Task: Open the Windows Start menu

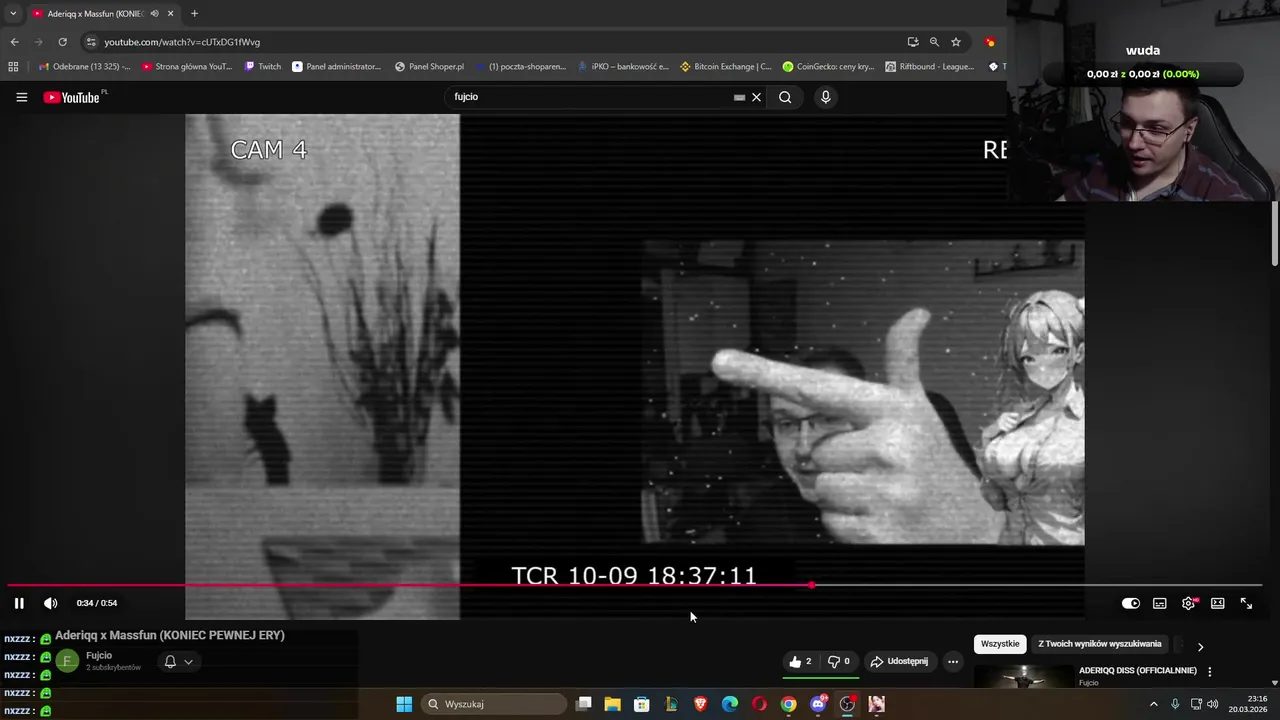Action: point(404,704)
